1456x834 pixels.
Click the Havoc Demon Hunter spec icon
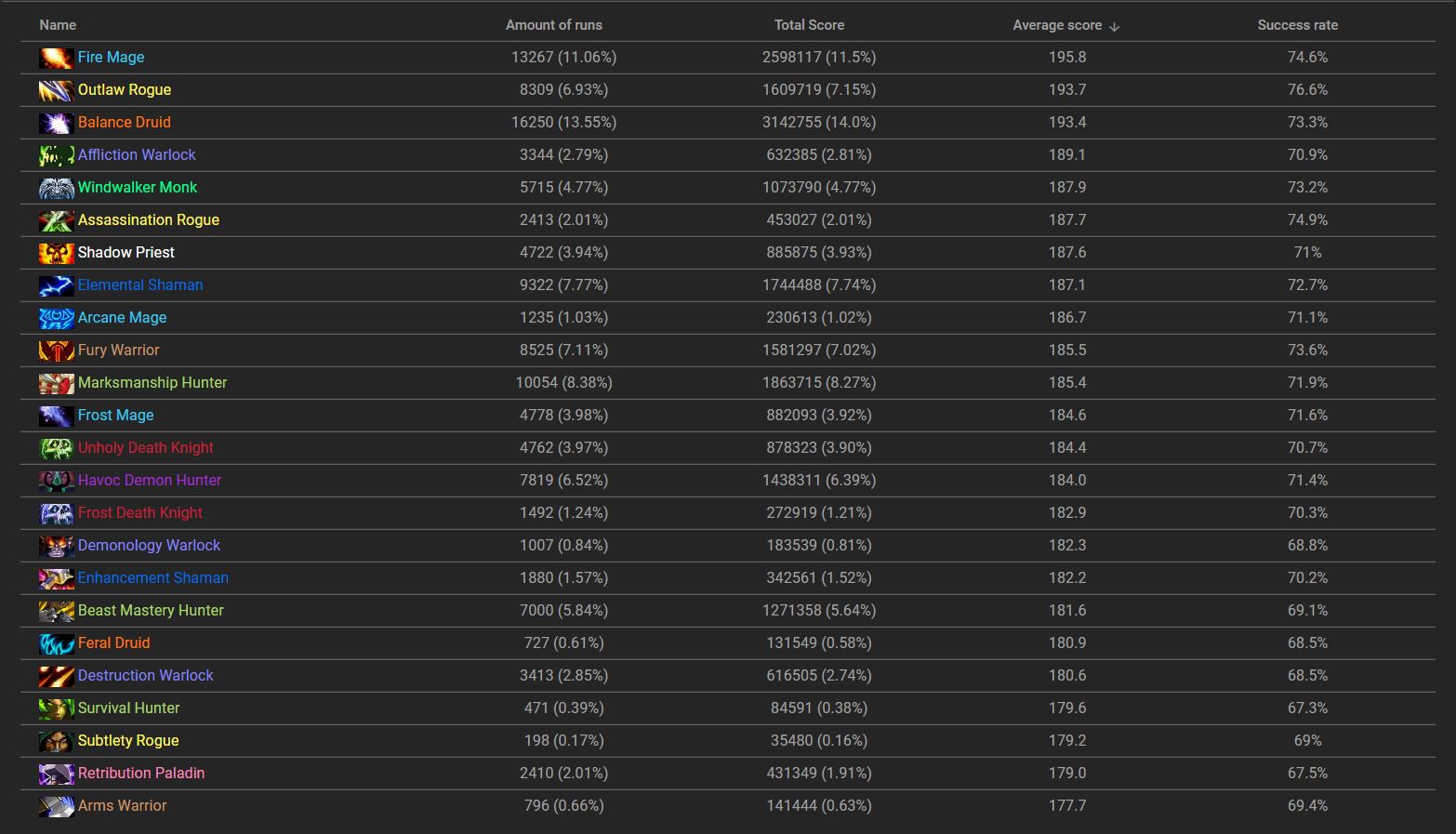coord(56,481)
